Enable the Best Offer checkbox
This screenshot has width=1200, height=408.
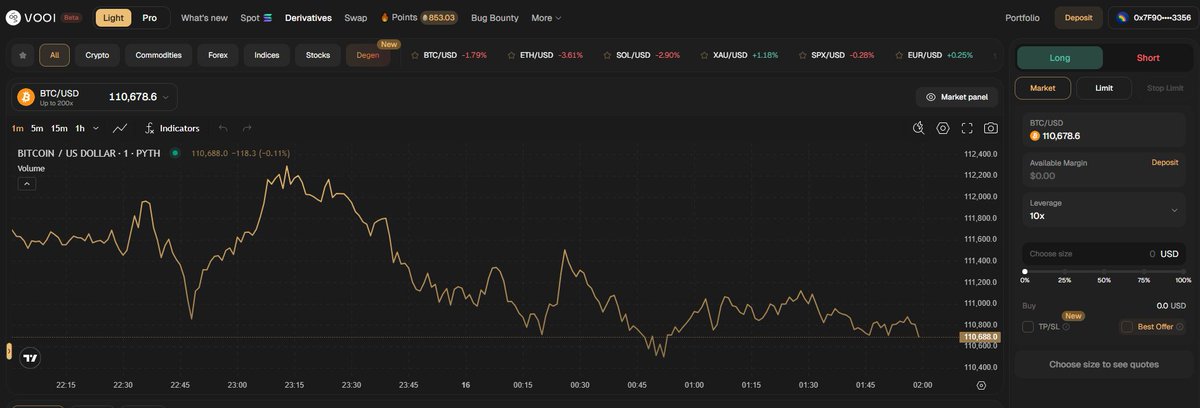[1127, 327]
